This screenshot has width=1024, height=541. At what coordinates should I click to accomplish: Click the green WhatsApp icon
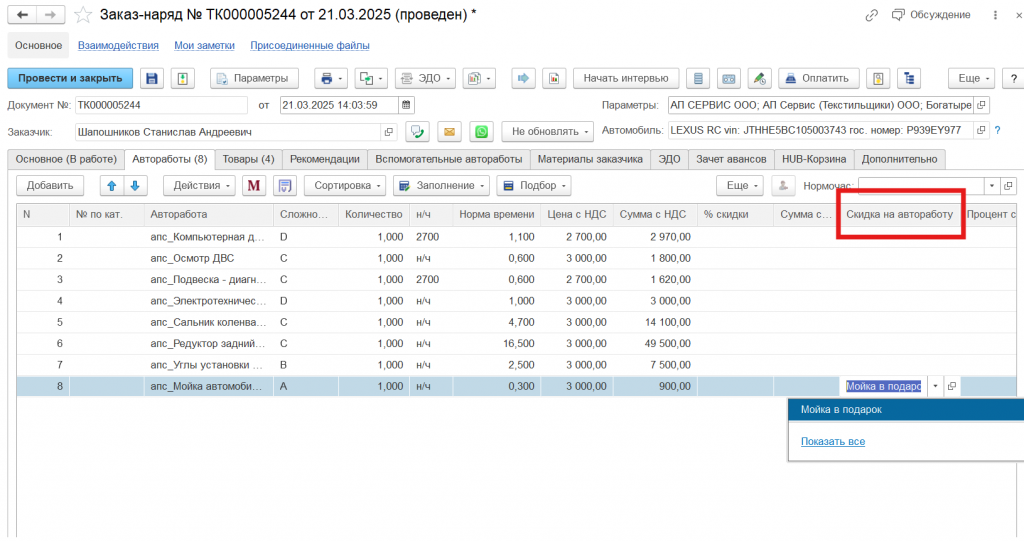(483, 132)
